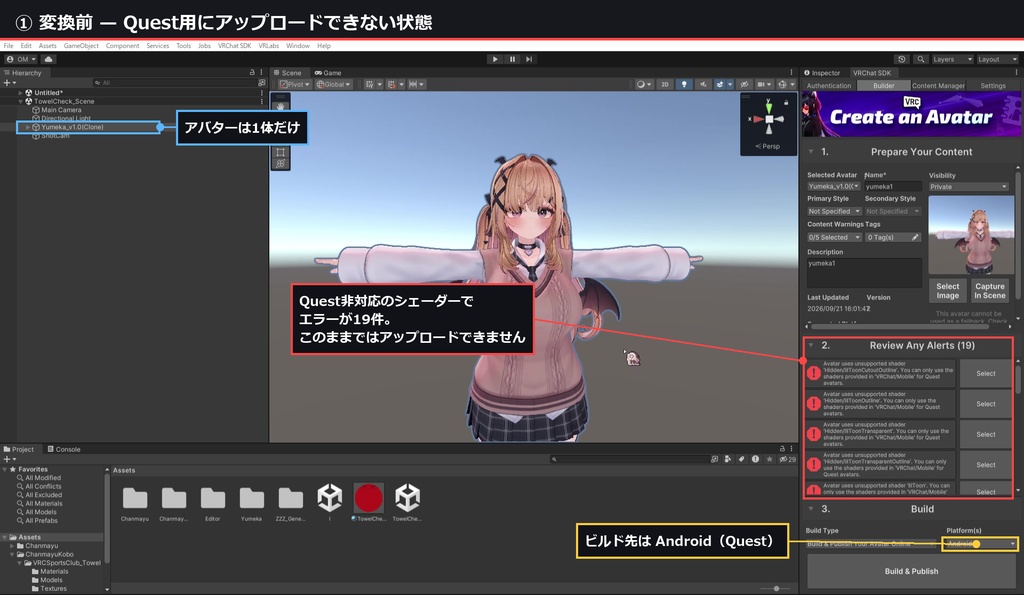
Task: Open the Layers dropdown
Action: [x=952, y=59]
